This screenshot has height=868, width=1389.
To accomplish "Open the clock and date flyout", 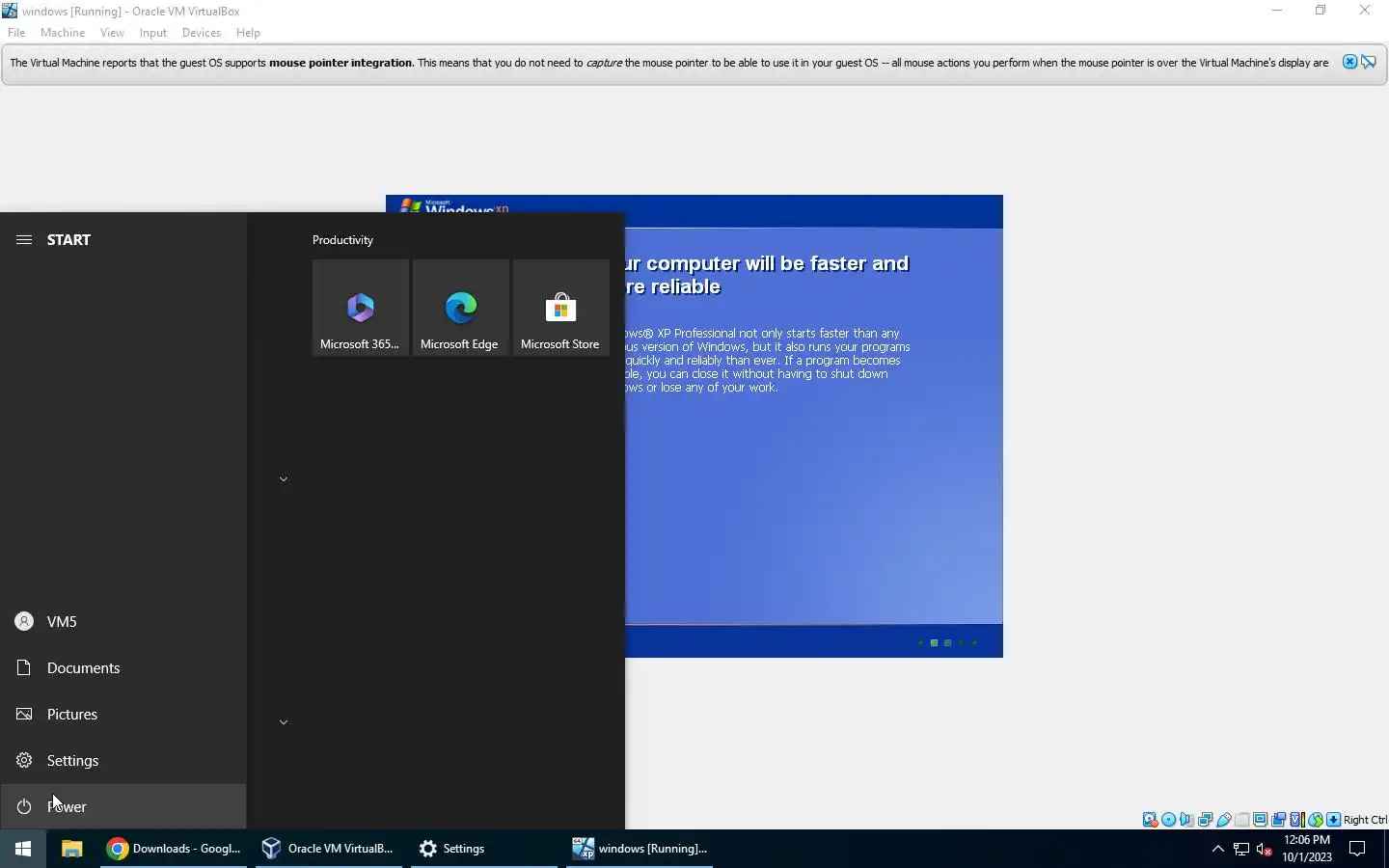I will tap(1307, 849).
